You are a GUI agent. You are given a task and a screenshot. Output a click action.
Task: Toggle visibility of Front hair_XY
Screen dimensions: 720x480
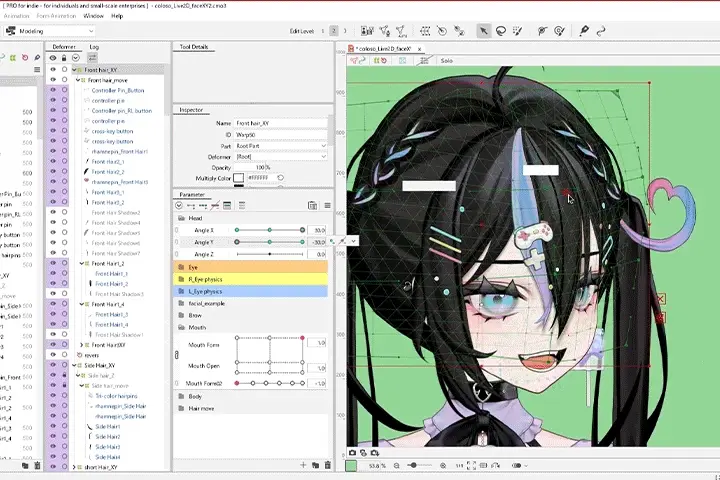pyautogui.click(x=53, y=70)
